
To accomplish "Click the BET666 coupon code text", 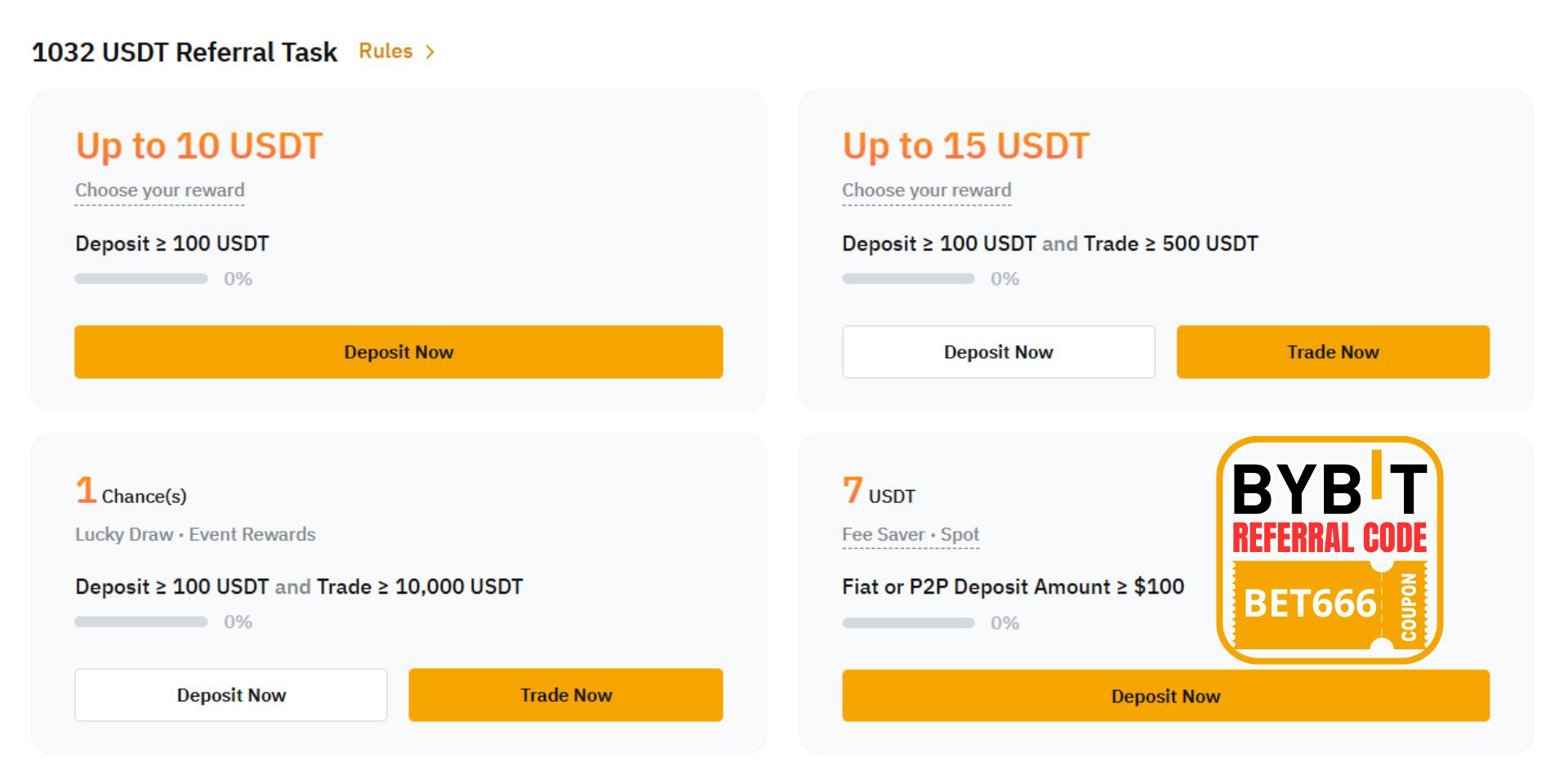I will [x=1309, y=604].
